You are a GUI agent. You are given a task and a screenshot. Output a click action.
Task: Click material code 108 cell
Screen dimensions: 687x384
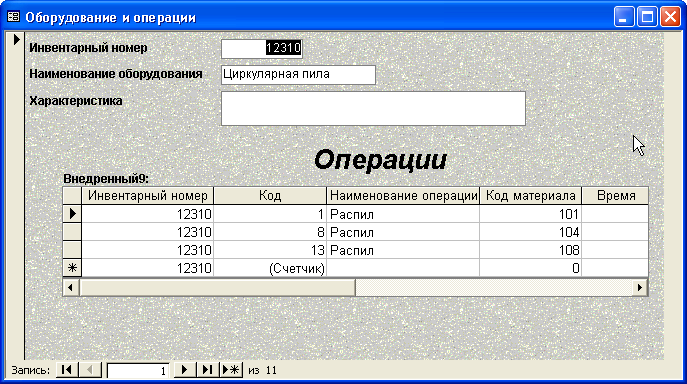[531, 250]
